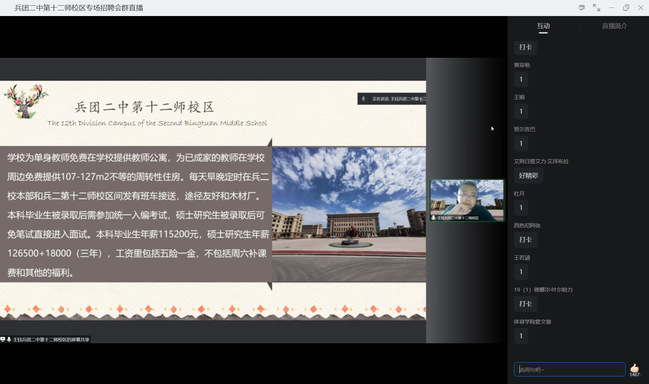Minimize the livestream window

click(x=611, y=7)
